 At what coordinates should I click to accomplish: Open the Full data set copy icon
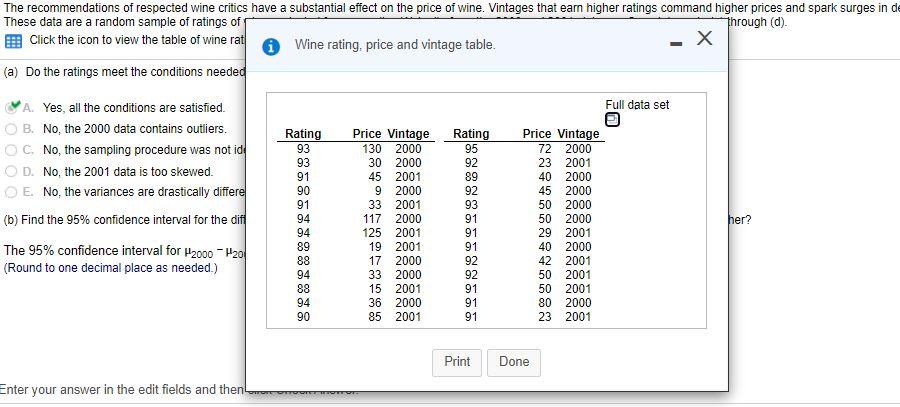coord(612,119)
